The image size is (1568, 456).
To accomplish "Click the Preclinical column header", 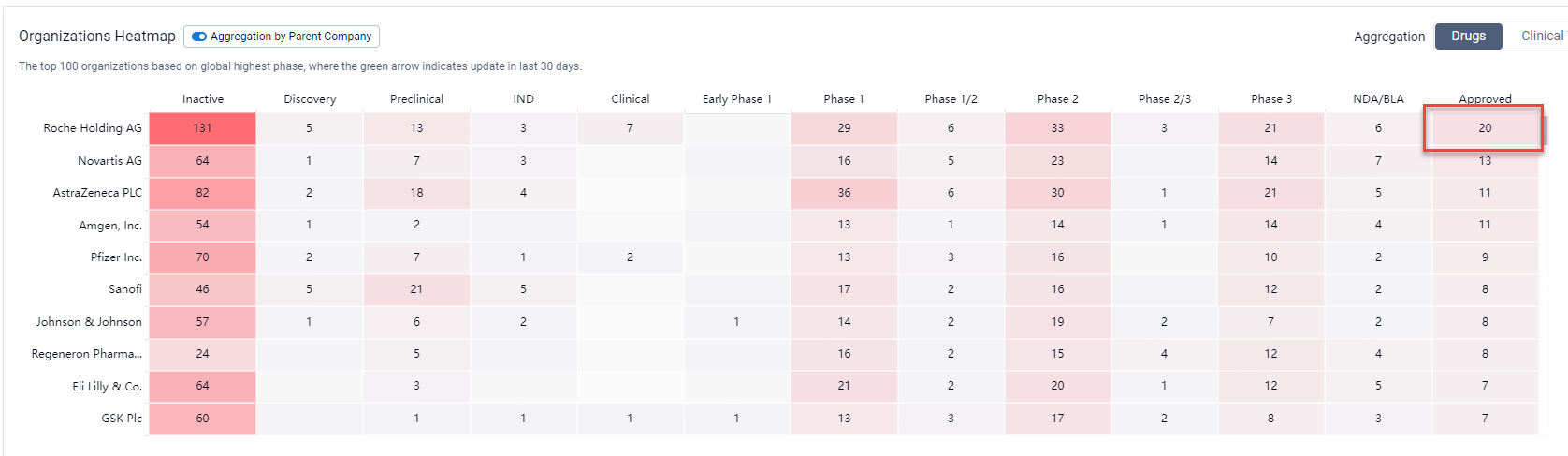I will point(416,99).
